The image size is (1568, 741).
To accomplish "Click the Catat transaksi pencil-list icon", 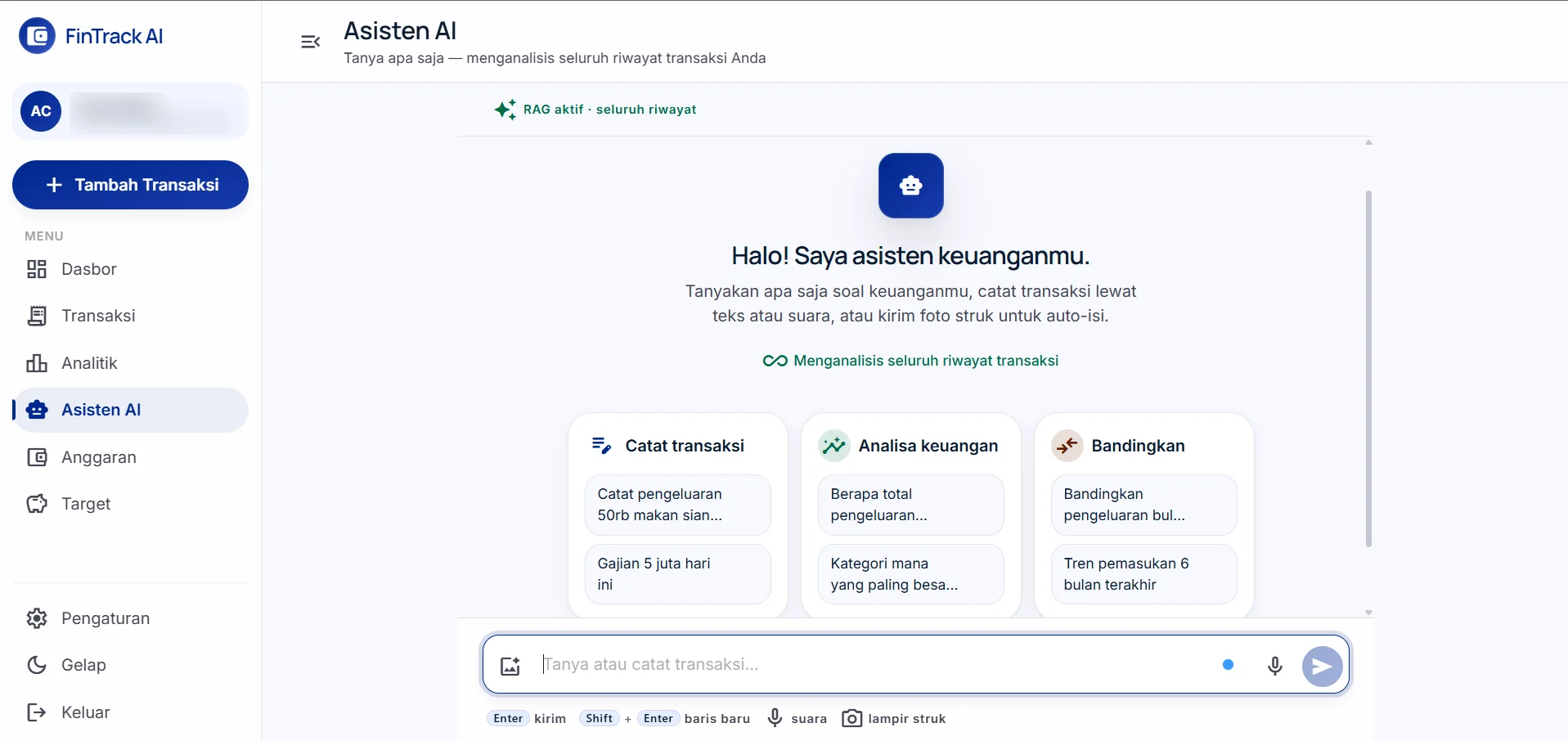I will [601, 446].
